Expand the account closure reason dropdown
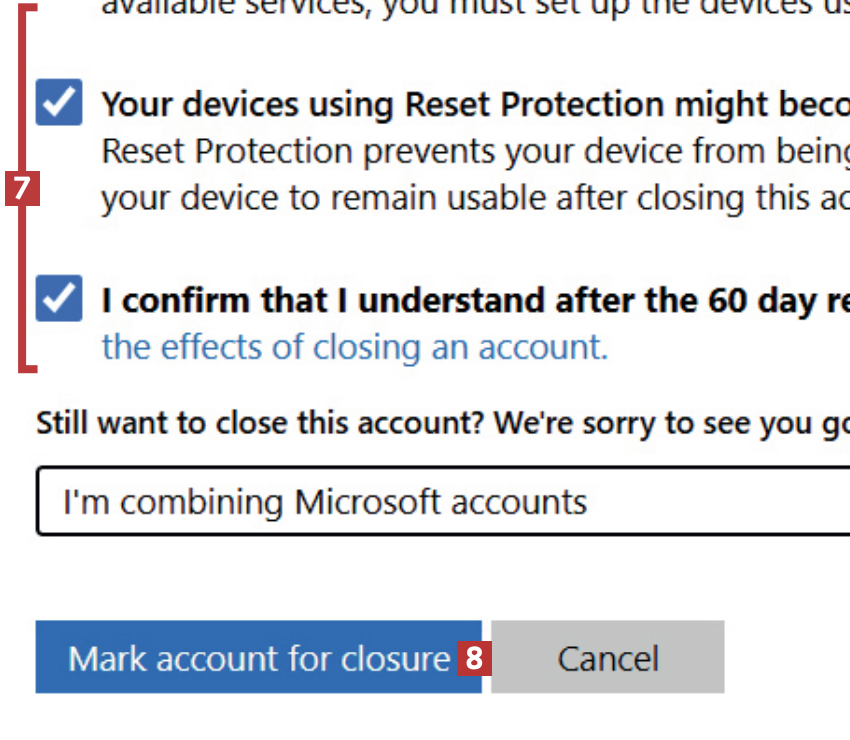The height and width of the screenshot is (740, 850). (440, 501)
